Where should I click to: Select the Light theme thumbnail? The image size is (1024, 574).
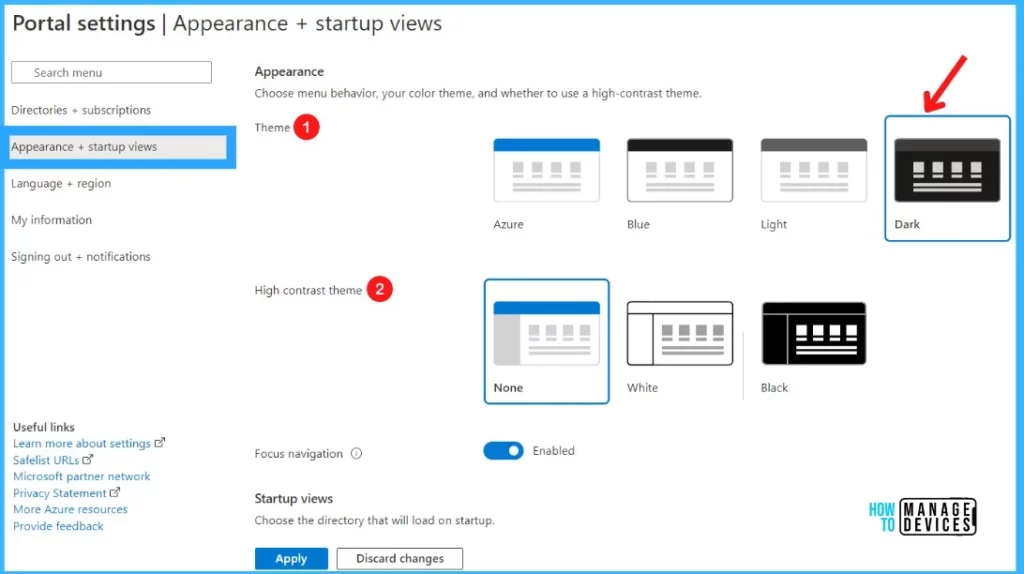click(814, 170)
